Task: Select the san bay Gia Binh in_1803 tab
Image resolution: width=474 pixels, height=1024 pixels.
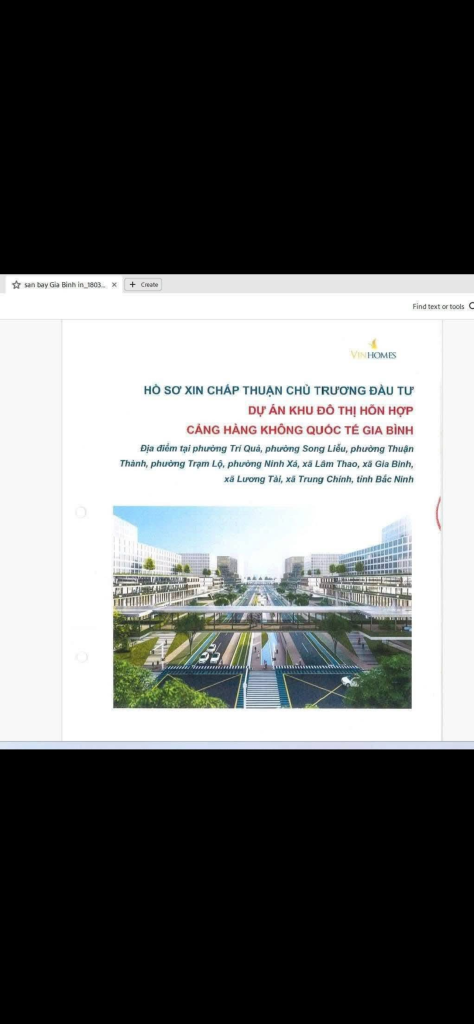Action: [63, 285]
